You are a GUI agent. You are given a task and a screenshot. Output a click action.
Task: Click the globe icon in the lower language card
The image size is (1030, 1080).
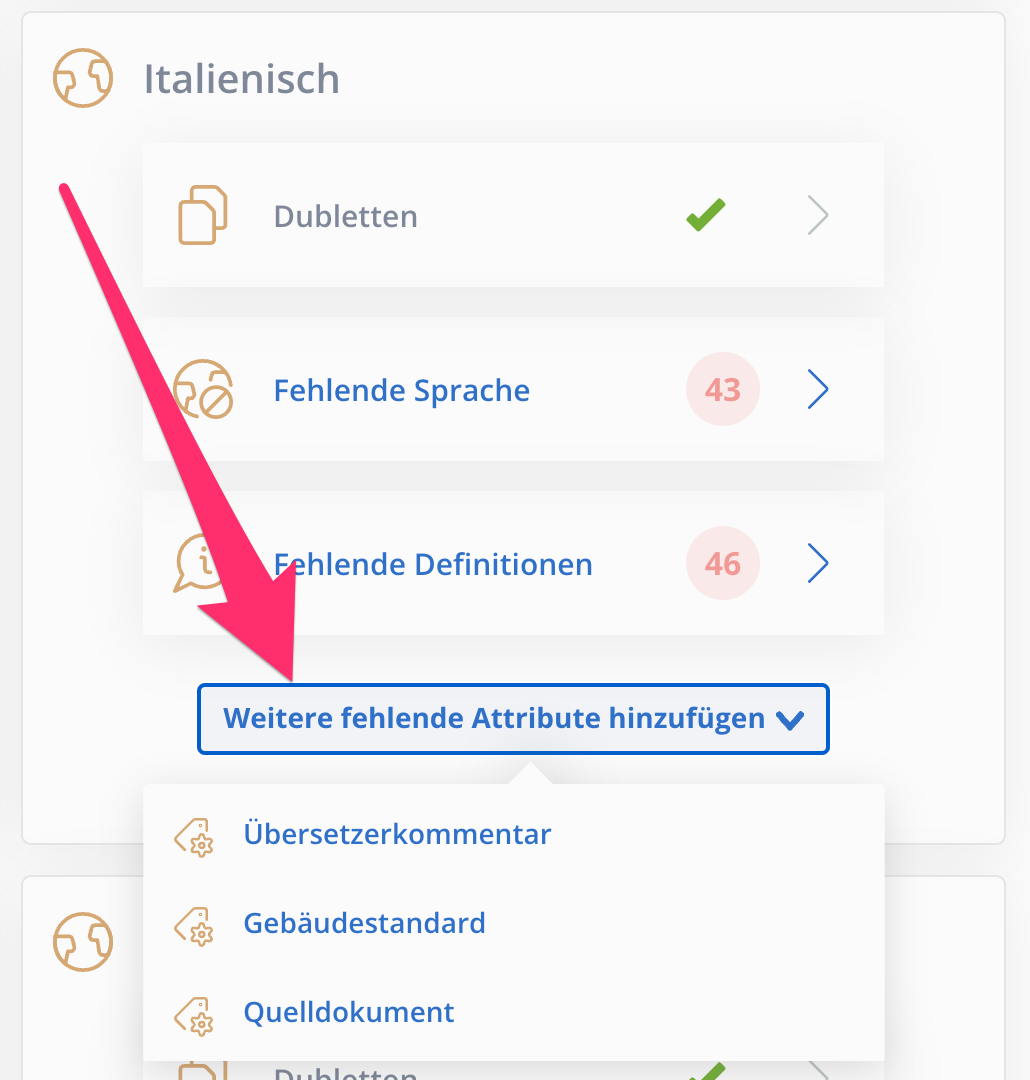pyautogui.click(x=83, y=942)
